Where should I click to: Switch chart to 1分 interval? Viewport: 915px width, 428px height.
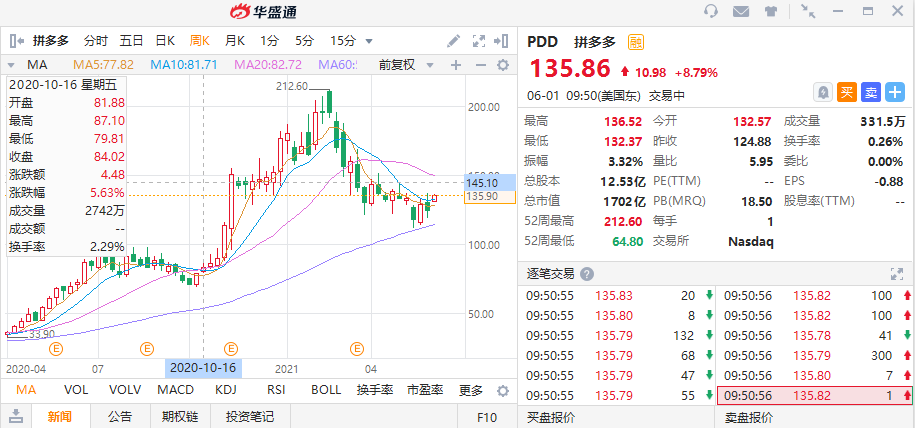coord(269,41)
